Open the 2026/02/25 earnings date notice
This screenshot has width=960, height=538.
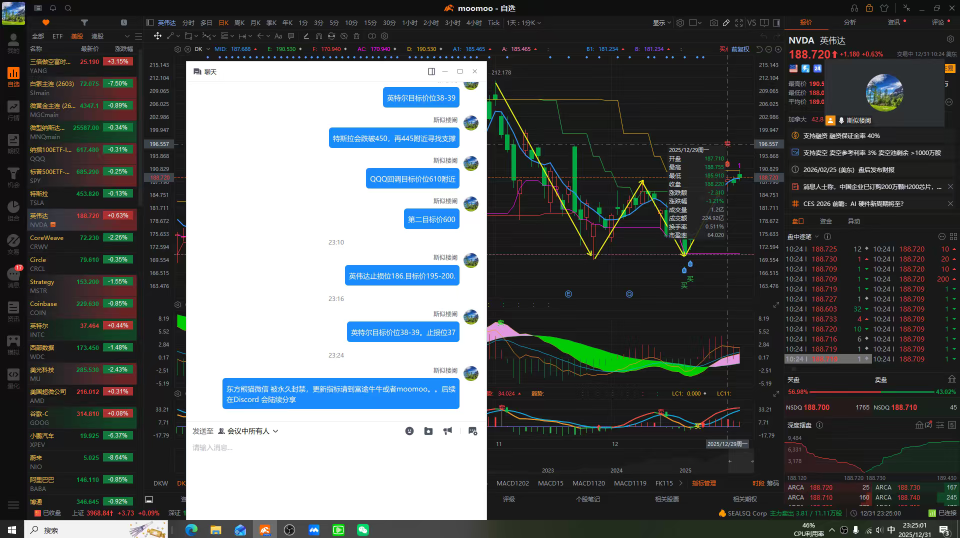point(849,170)
